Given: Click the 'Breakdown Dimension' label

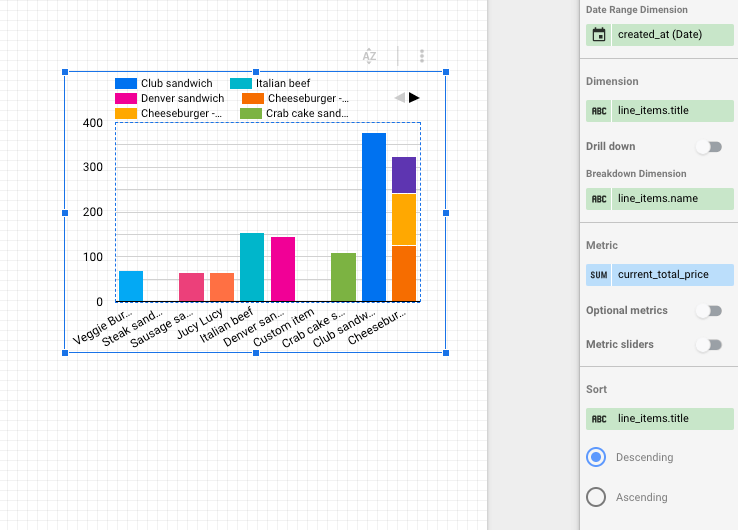Looking at the screenshot, I should (636, 174).
